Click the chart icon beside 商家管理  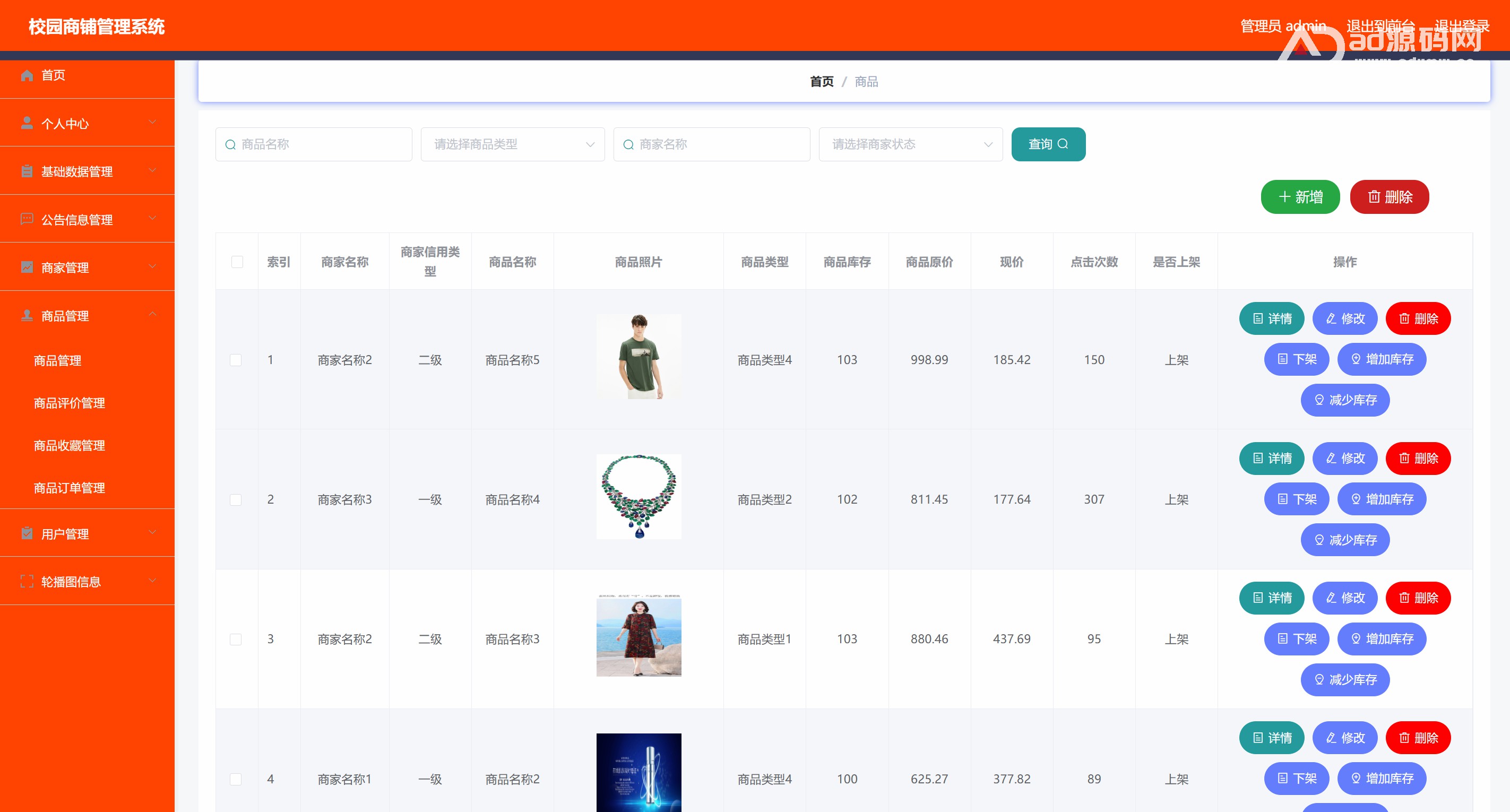click(27, 267)
